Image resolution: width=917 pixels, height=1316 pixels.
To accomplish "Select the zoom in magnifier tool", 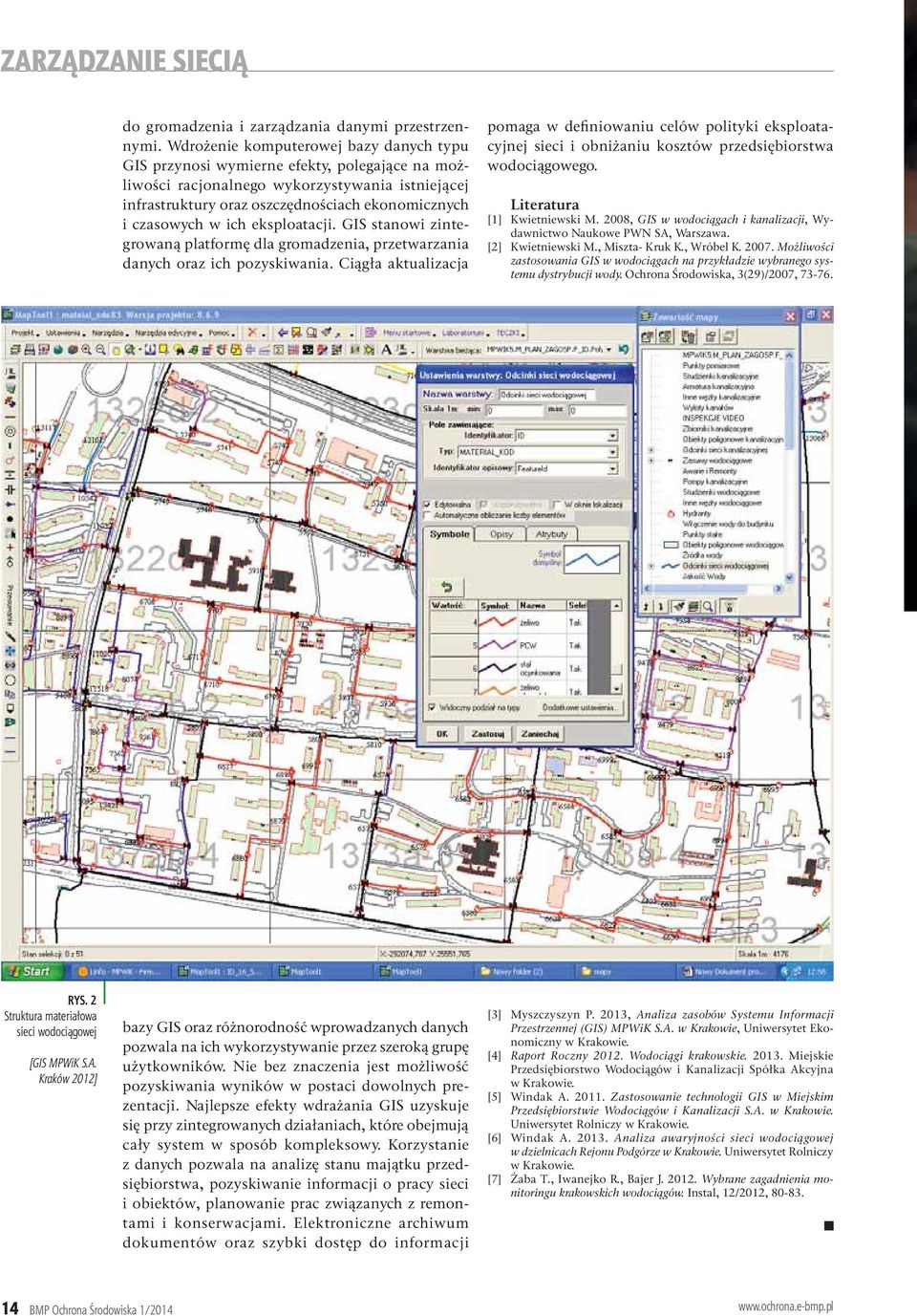I will click(x=86, y=349).
